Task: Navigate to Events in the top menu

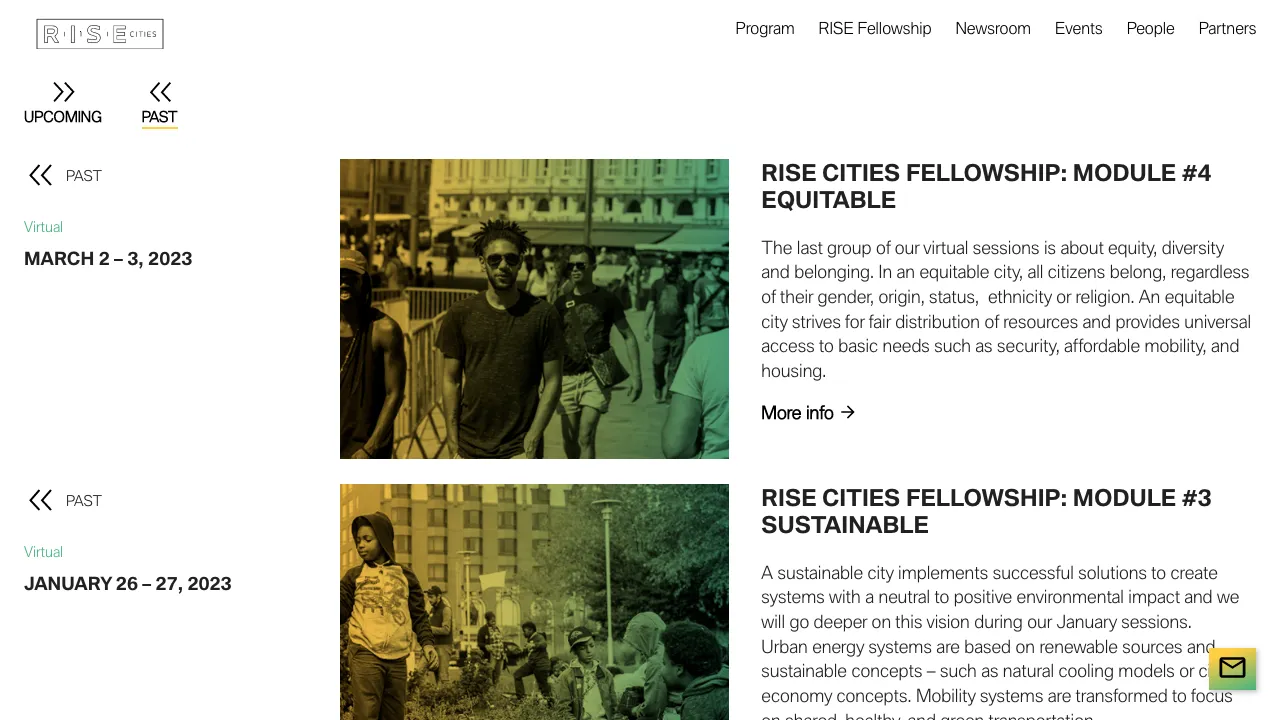Action: pos(1078,29)
